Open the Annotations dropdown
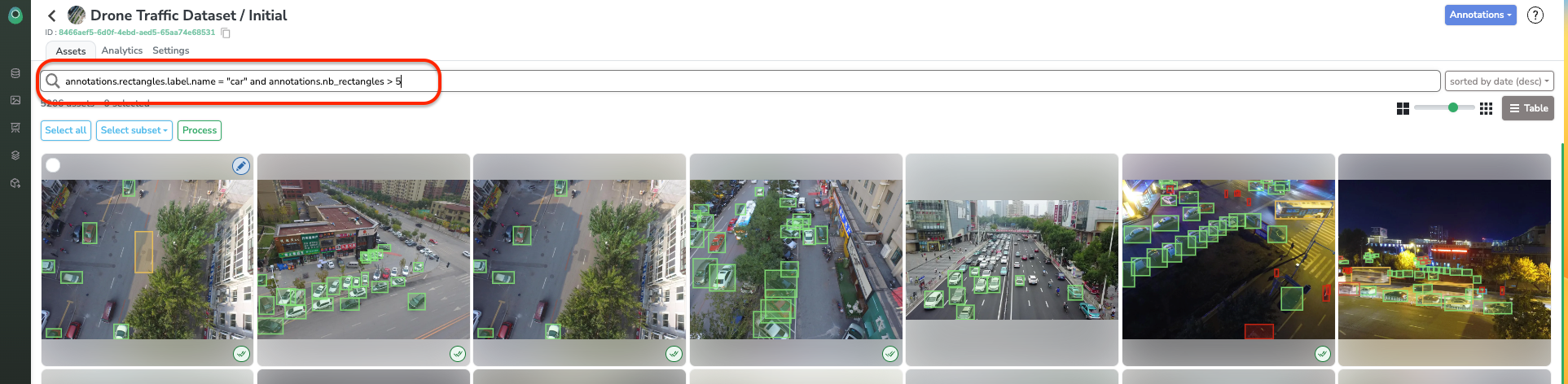The width and height of the screenshot is (1568, 384). point(1480,15)
